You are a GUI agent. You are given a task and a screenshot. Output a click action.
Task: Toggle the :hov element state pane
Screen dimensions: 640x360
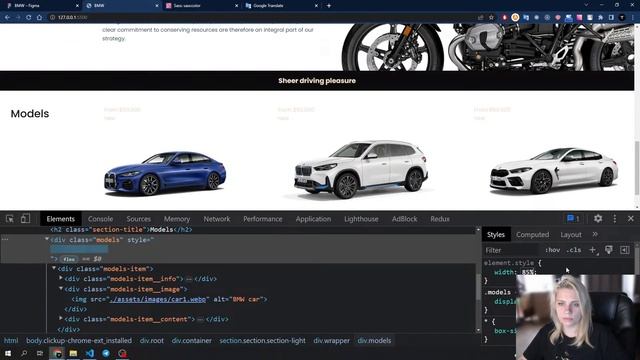coord(552,250)
